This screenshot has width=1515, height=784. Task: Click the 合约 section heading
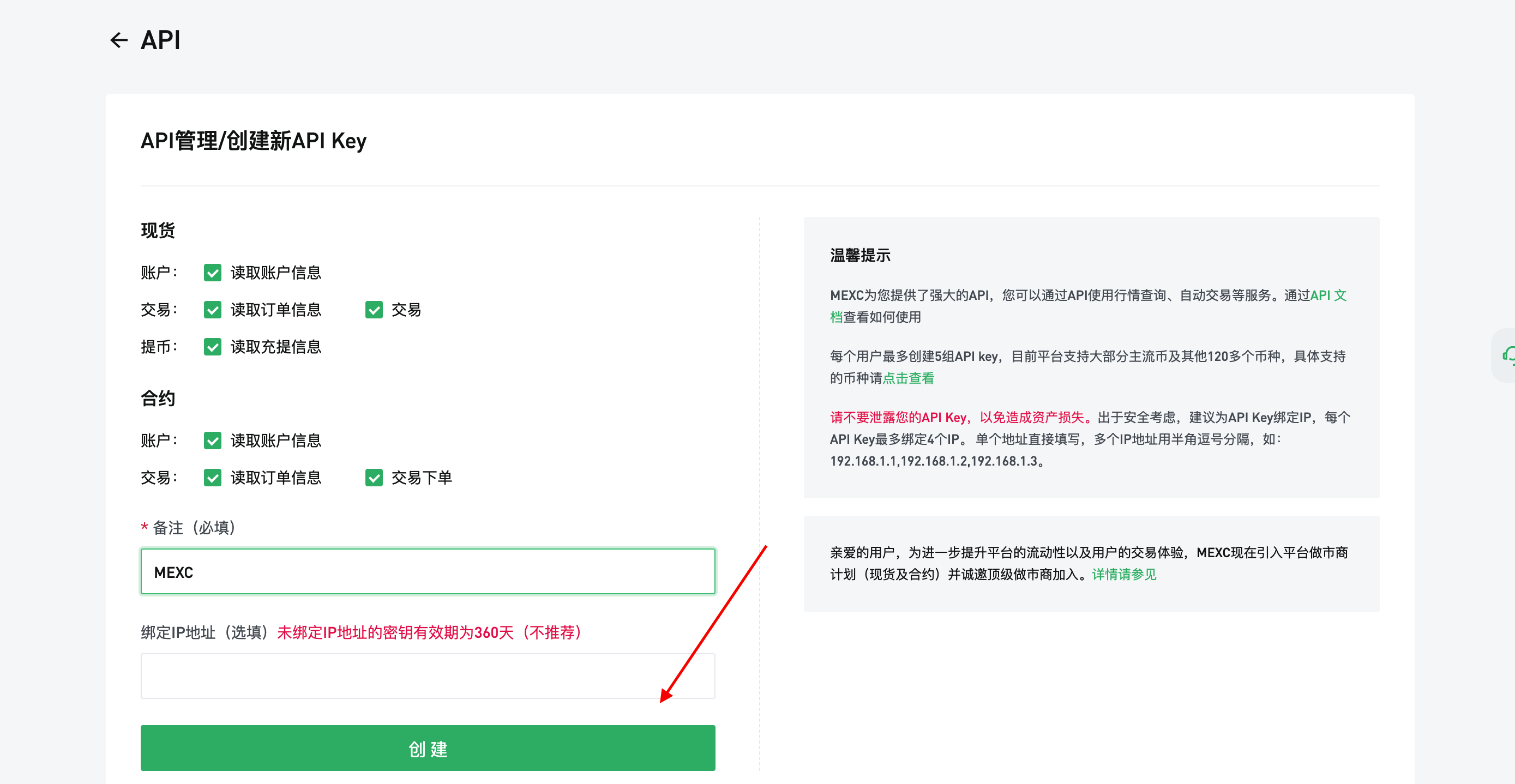pyautogui.click(x=158, y=398)
